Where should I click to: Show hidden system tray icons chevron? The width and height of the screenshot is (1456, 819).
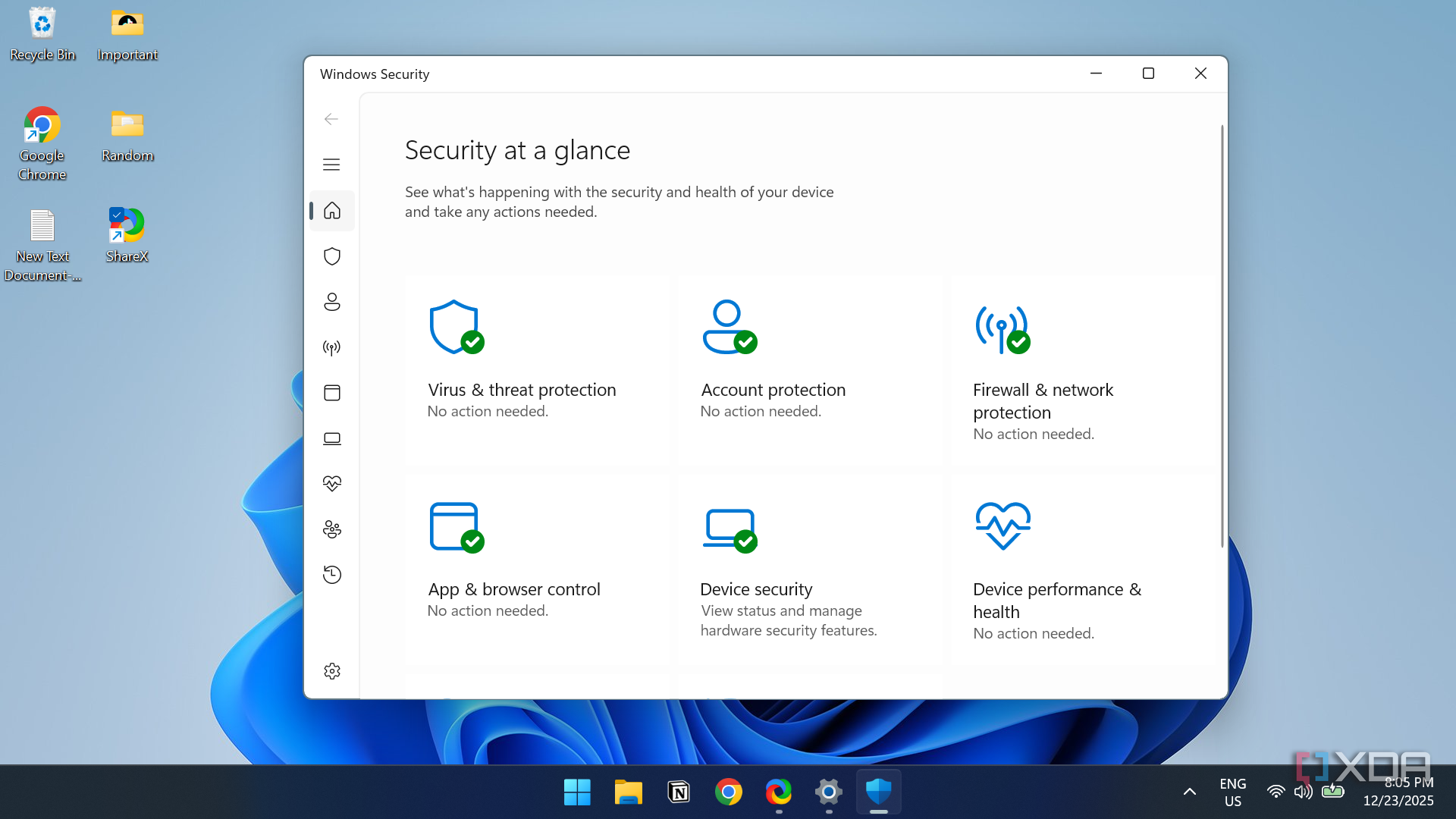pyautogui.click(x=1190, y=792)
